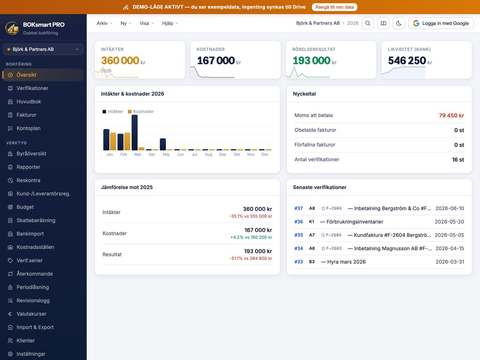Open the Arkiv menu
The height and width of the screenshot is (360, 480).
[x=104, y=23]
